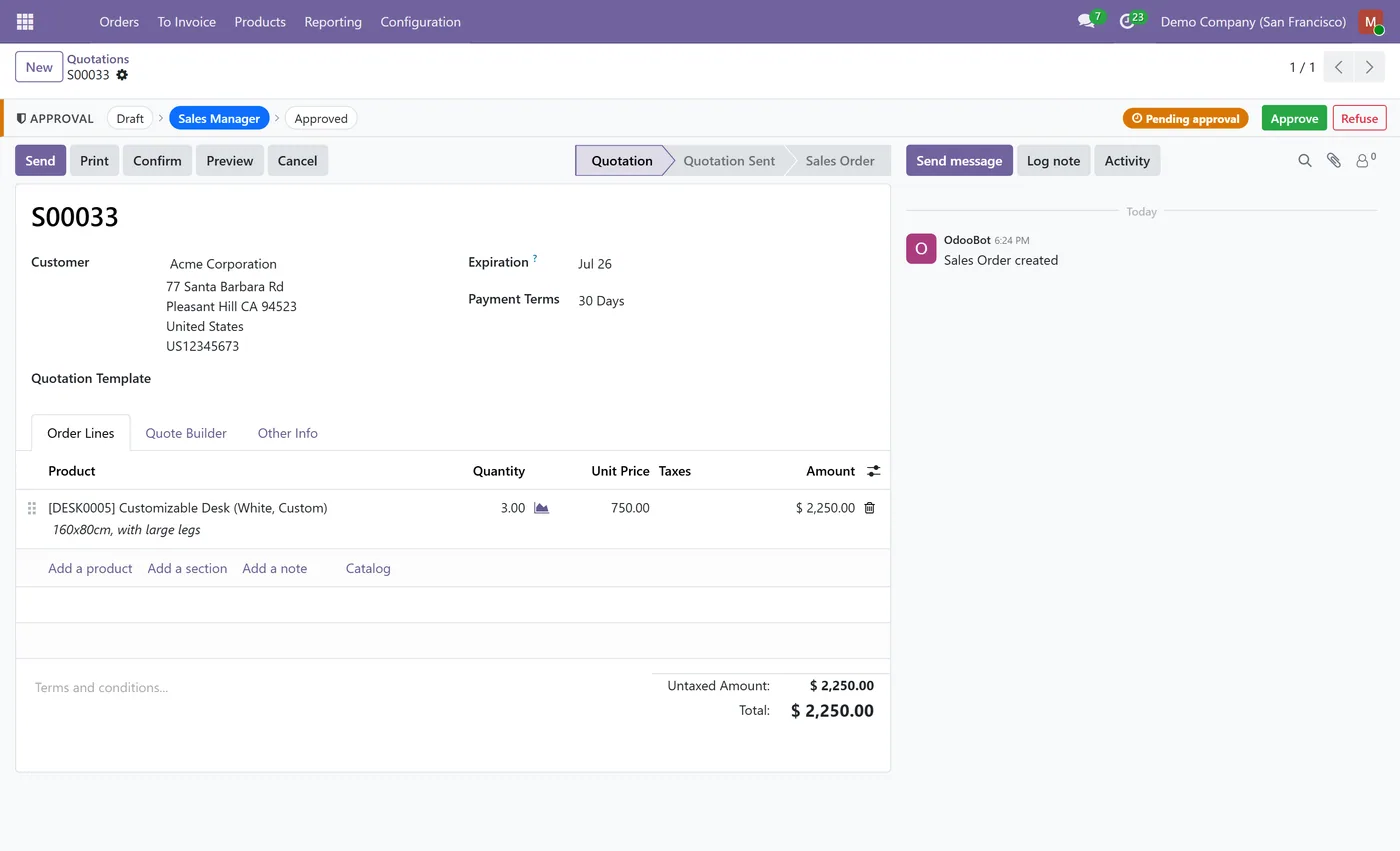Click the empty Quotation Template field
The image size is (1400, 851).
click(x=300, y=379)
